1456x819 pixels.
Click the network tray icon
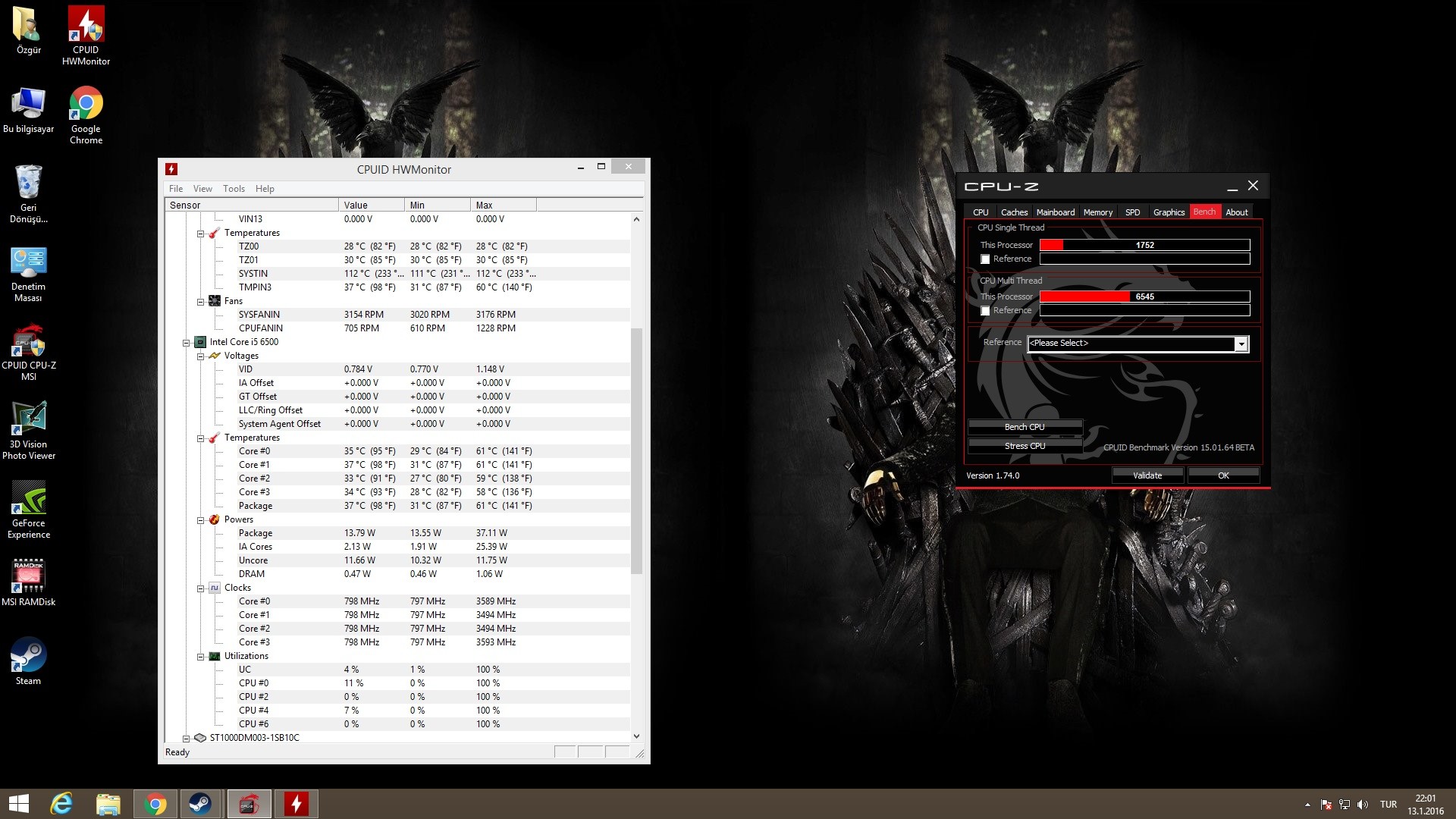pos(1345,805)
